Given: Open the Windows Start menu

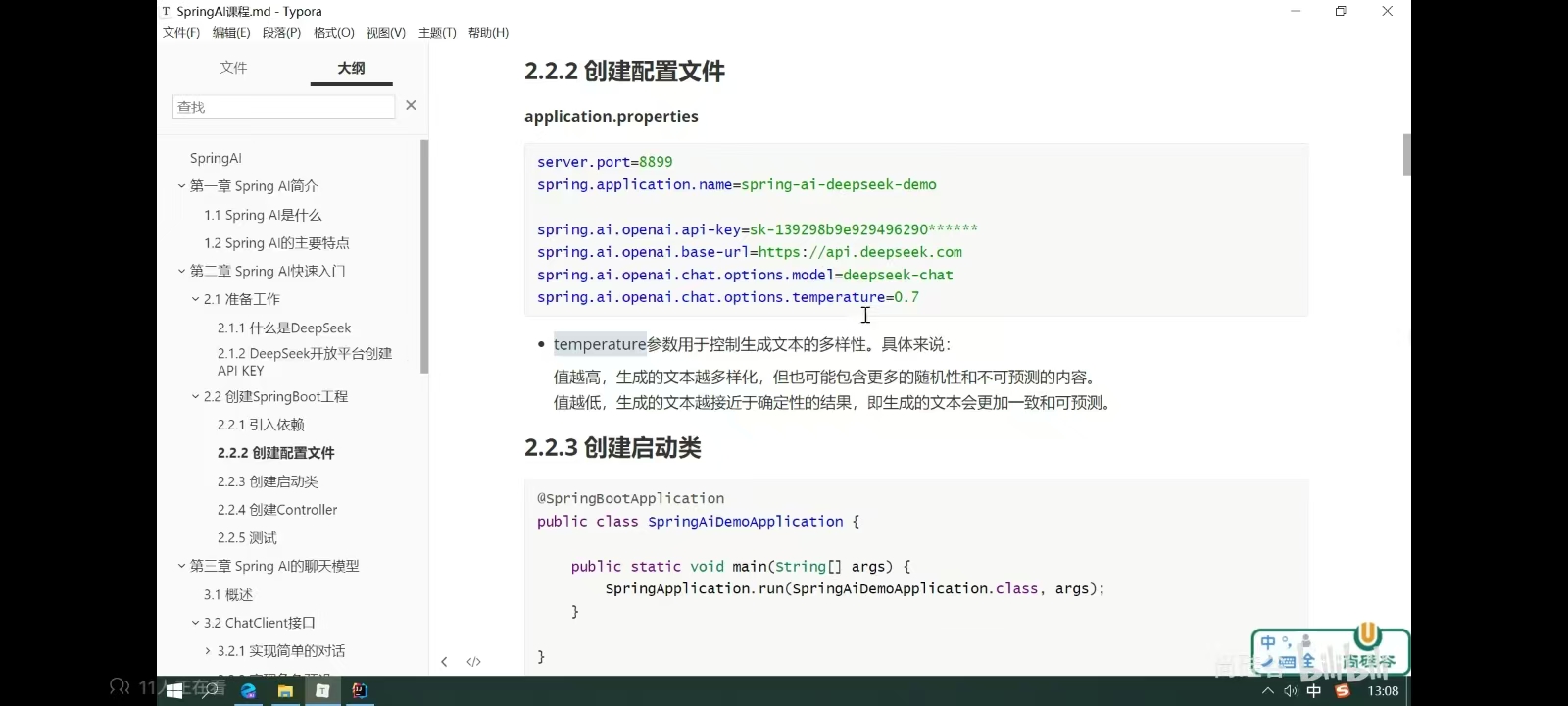Looking at the screenshot, I should point(174,691).
